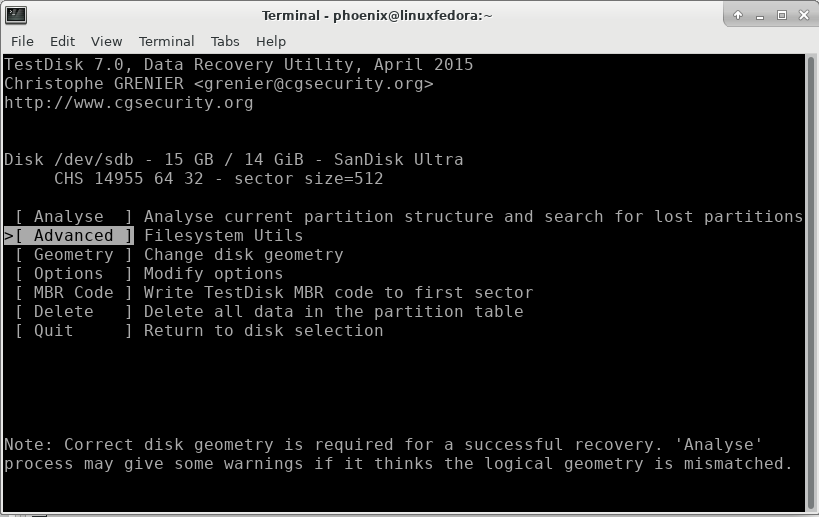This screenshot has height=517, width=819.
Task: Minimize the Terminal window
Action: [x=760, y=16]
